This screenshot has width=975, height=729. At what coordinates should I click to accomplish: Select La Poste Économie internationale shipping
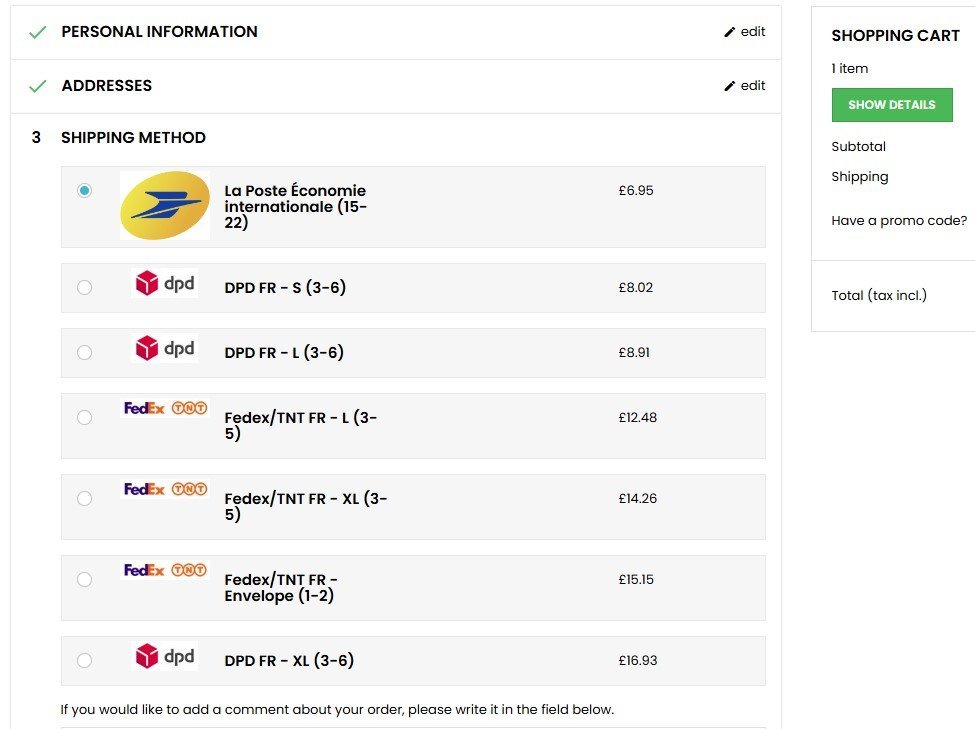(84, 190)
